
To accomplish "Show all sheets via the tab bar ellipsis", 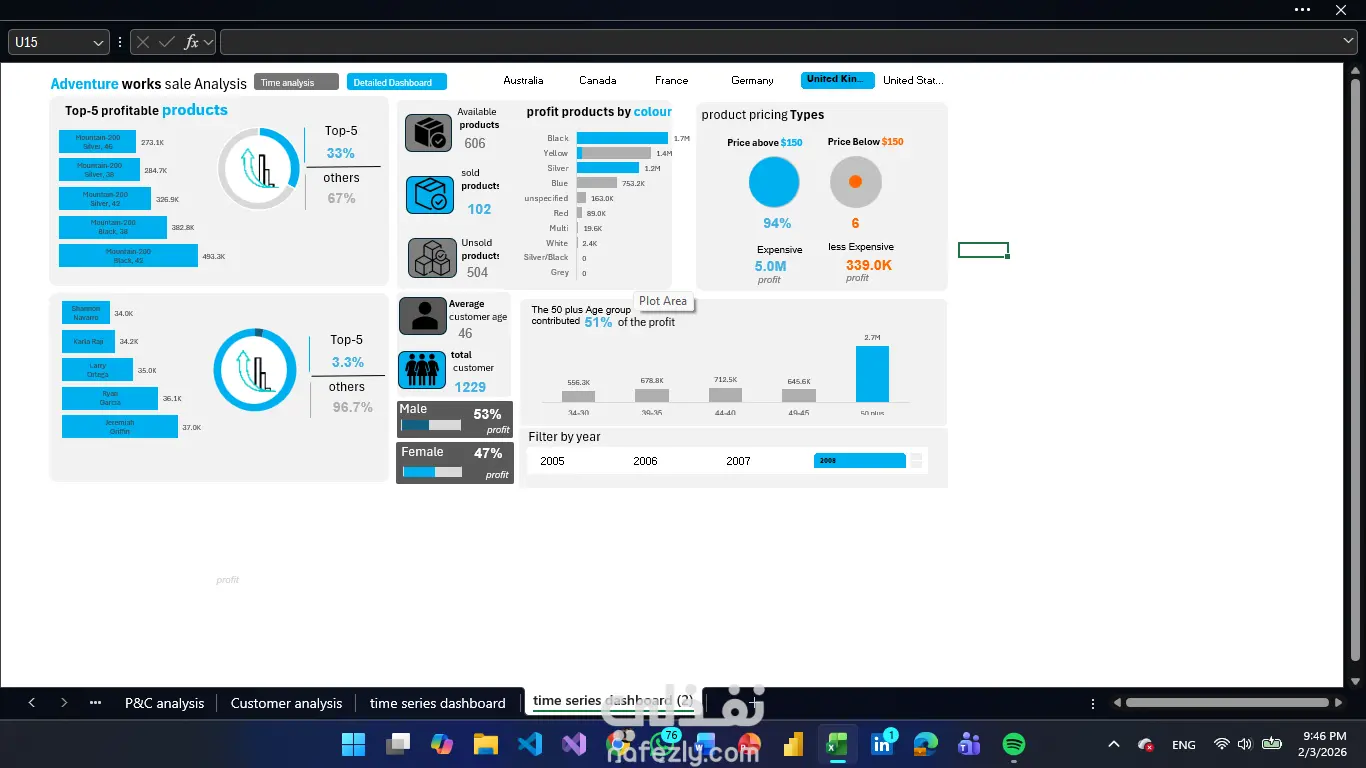I will pos(96,703).
